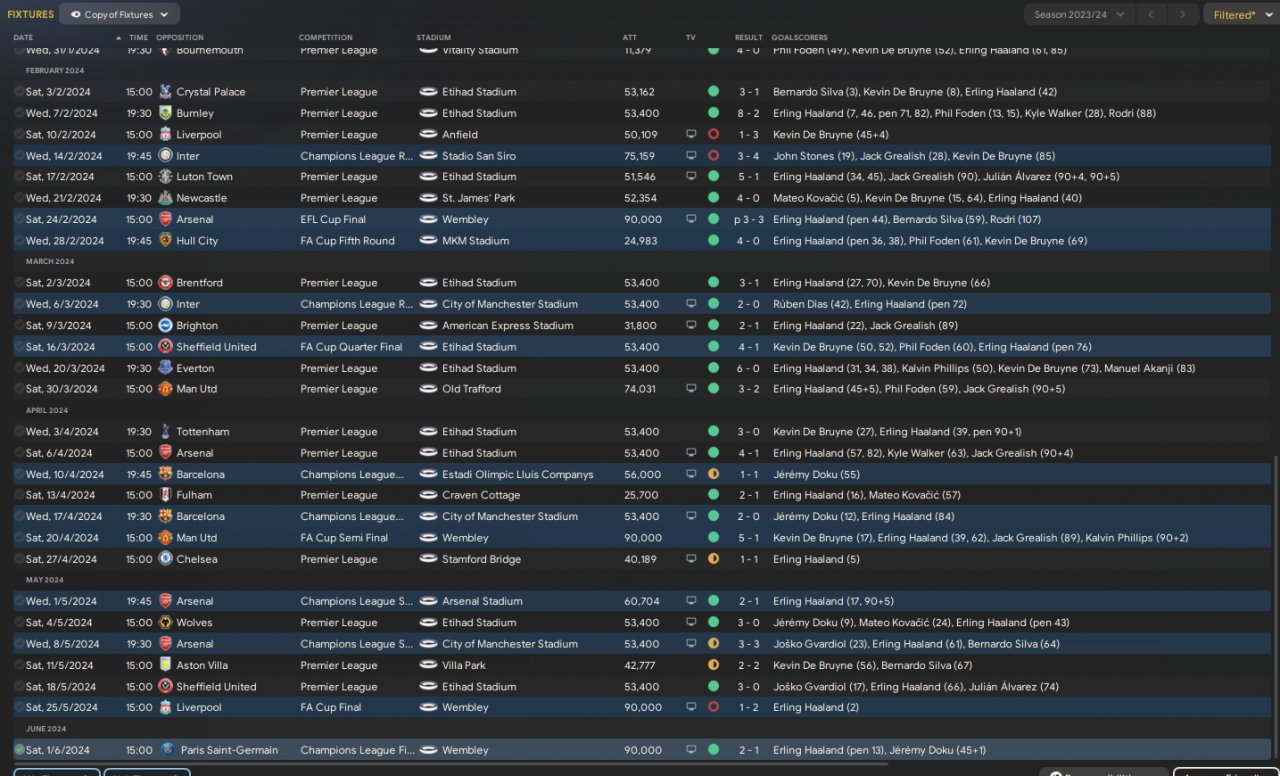Click the FEBRUARY 2024 month heading

(55, 71)
